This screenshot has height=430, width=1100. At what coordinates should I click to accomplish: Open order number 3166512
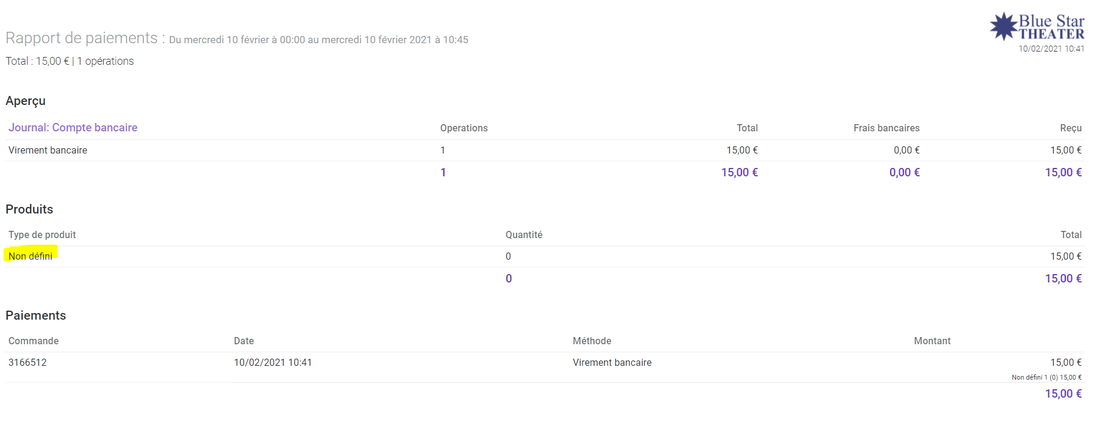[28, 362]
